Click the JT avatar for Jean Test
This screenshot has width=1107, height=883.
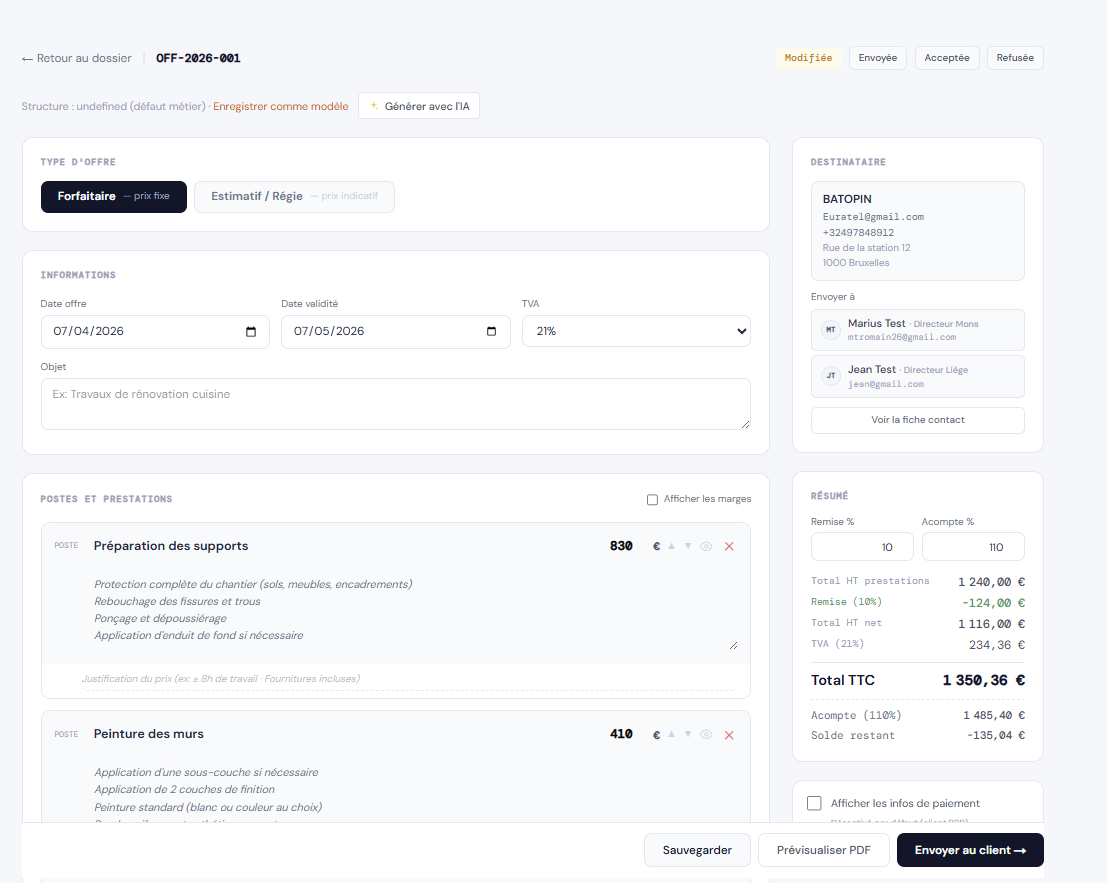831,376
